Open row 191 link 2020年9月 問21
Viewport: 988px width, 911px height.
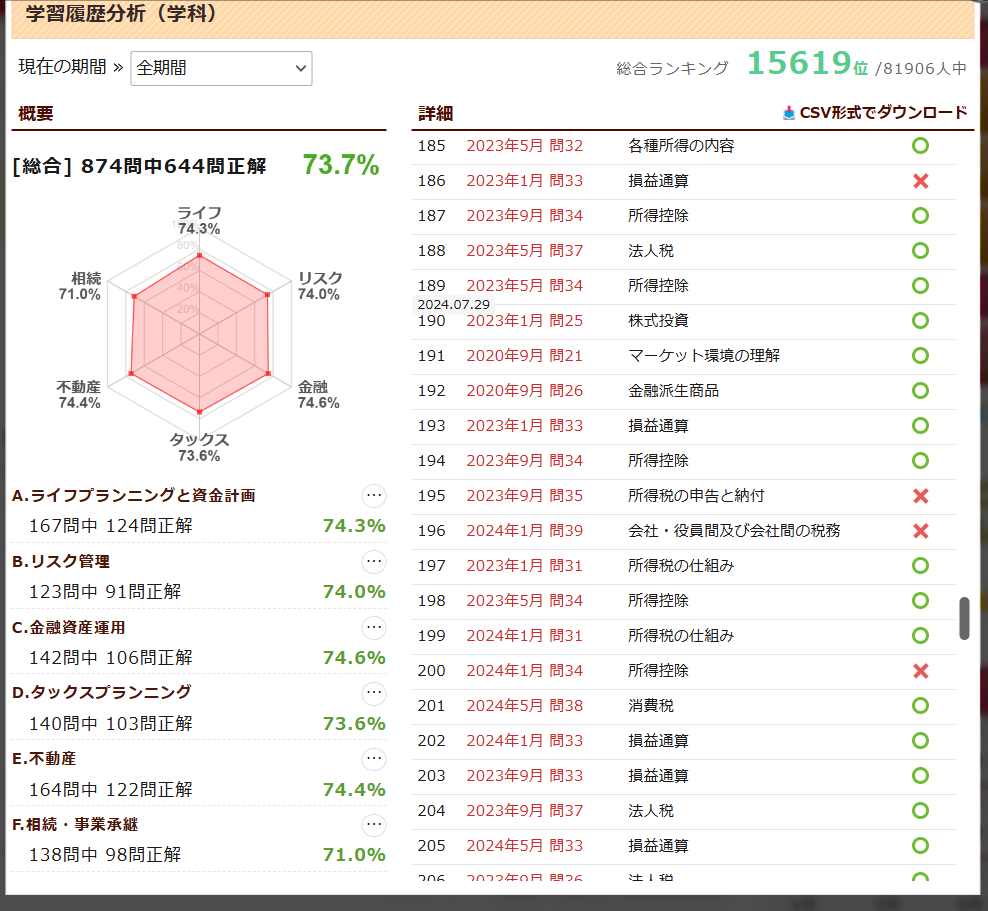click(524, 356)
